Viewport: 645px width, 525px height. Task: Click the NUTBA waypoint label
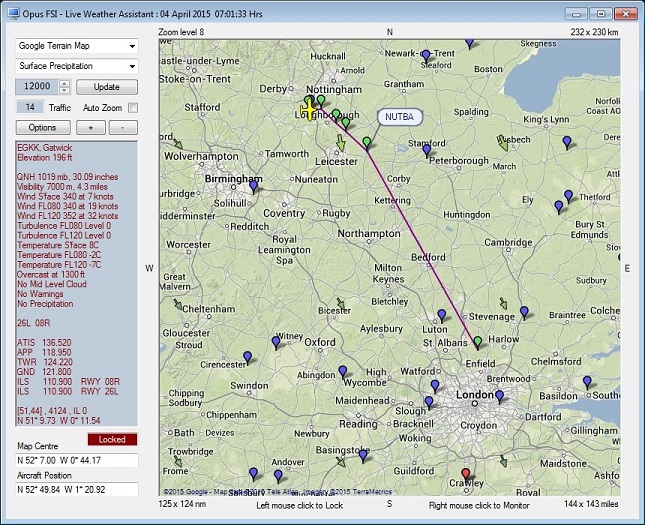pos(399,117)
